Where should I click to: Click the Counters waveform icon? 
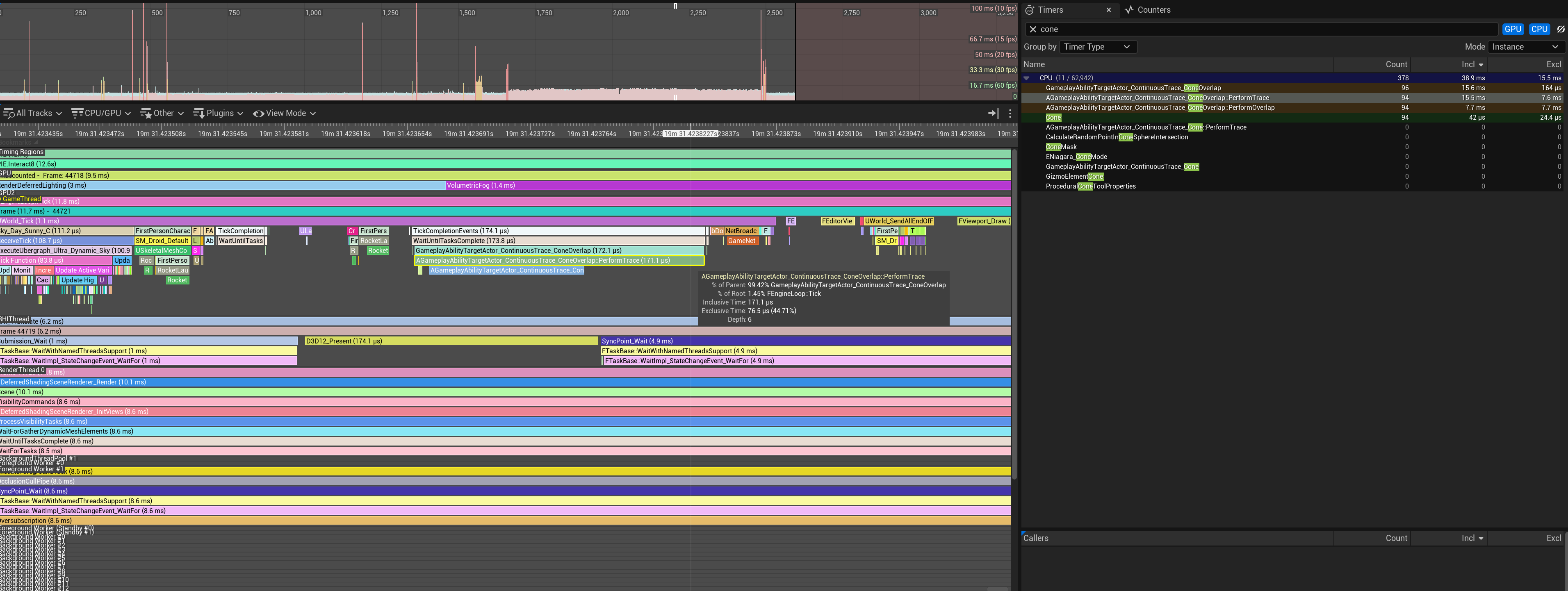coord(1129,10)
